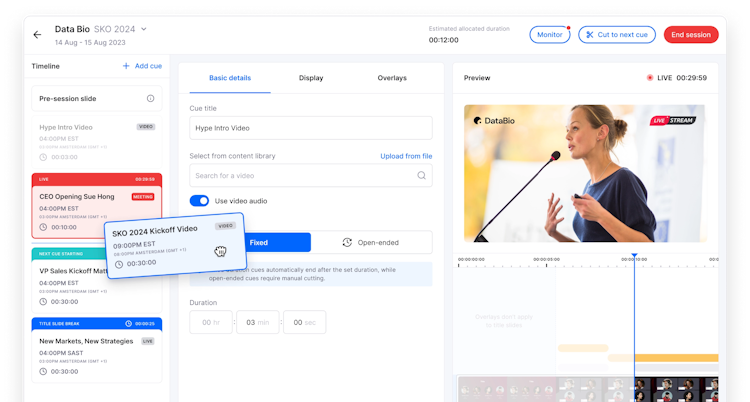Switch to the Display tab

tap(311, 78)
